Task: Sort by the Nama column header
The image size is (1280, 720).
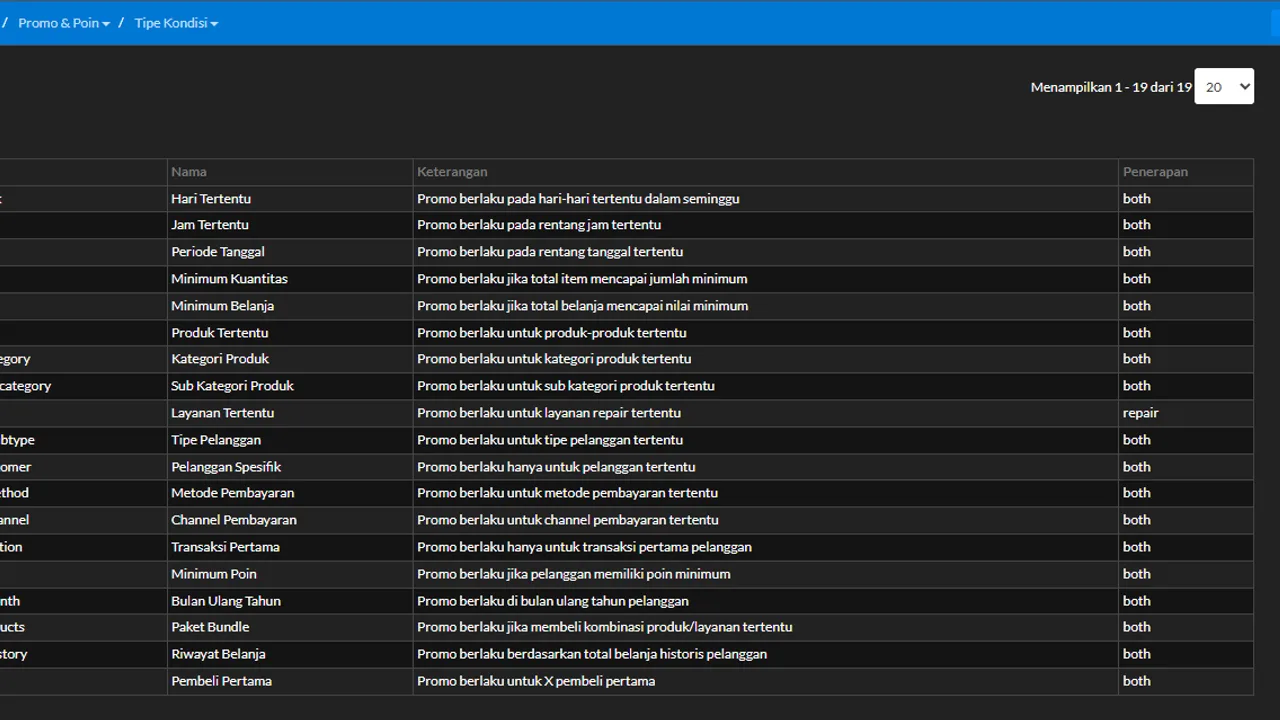Action: click(x=290, y=172)
